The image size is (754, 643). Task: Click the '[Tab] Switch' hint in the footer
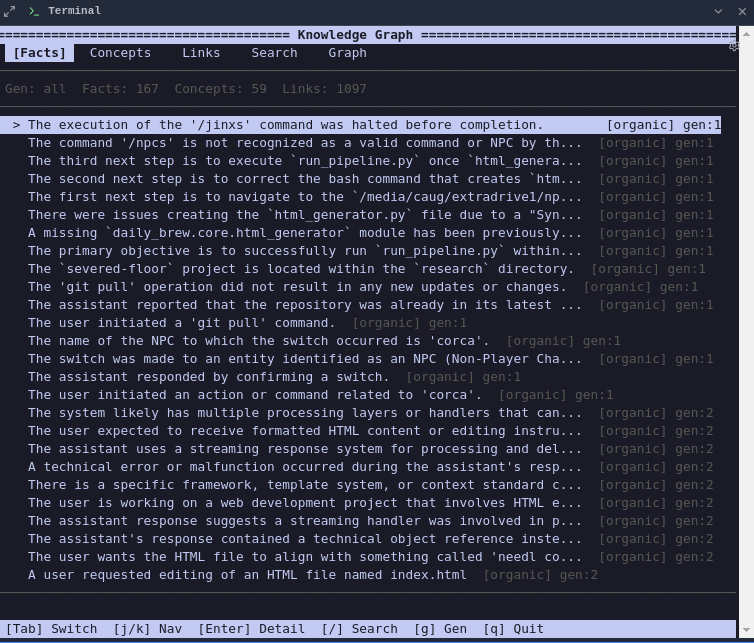pos(51,629)
